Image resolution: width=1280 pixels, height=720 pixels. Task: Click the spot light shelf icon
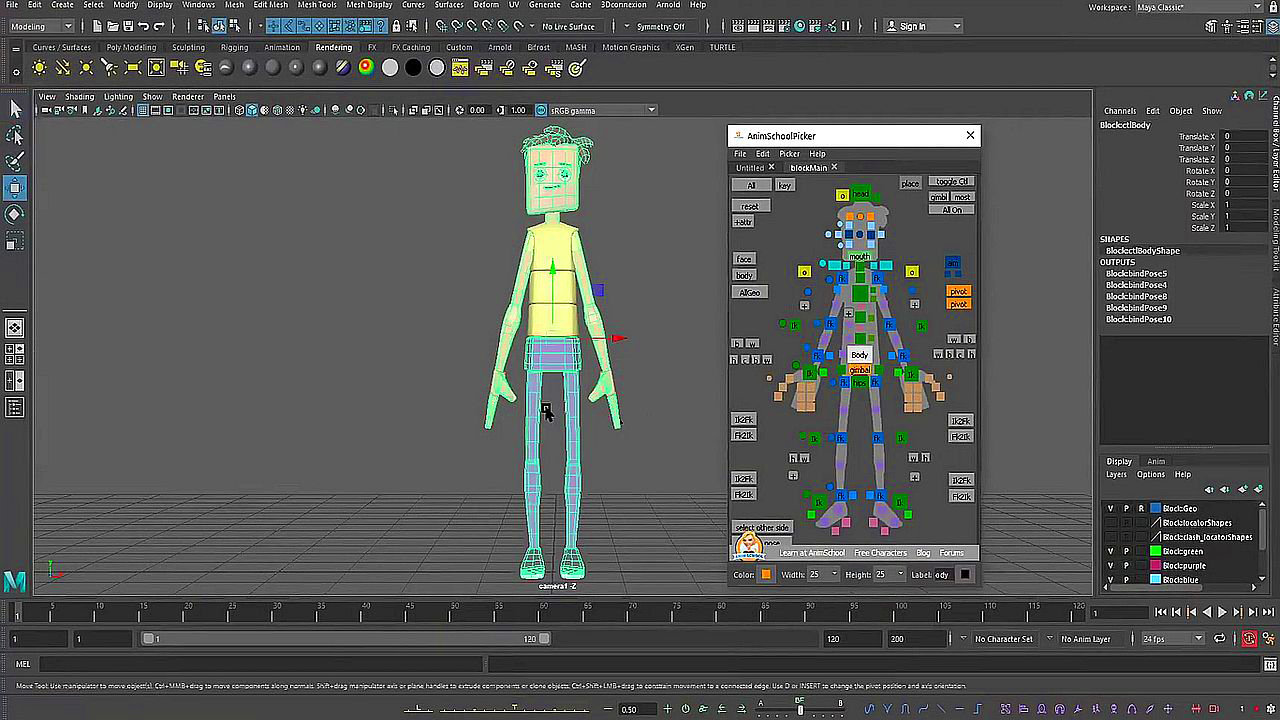click(x=109, y=68)
